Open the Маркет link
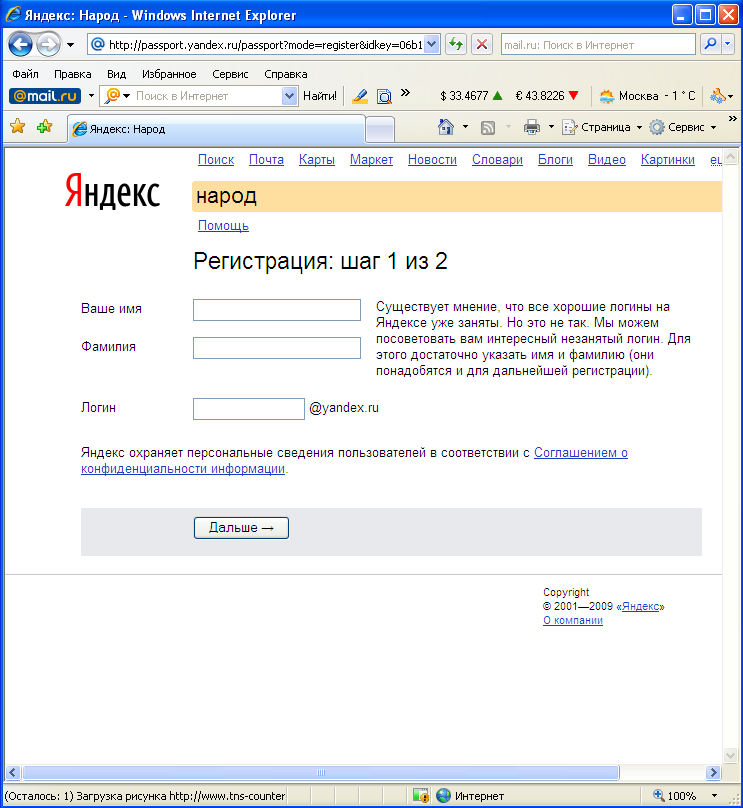The width and height of the screenshot is (743, 808). click(372, 160)
